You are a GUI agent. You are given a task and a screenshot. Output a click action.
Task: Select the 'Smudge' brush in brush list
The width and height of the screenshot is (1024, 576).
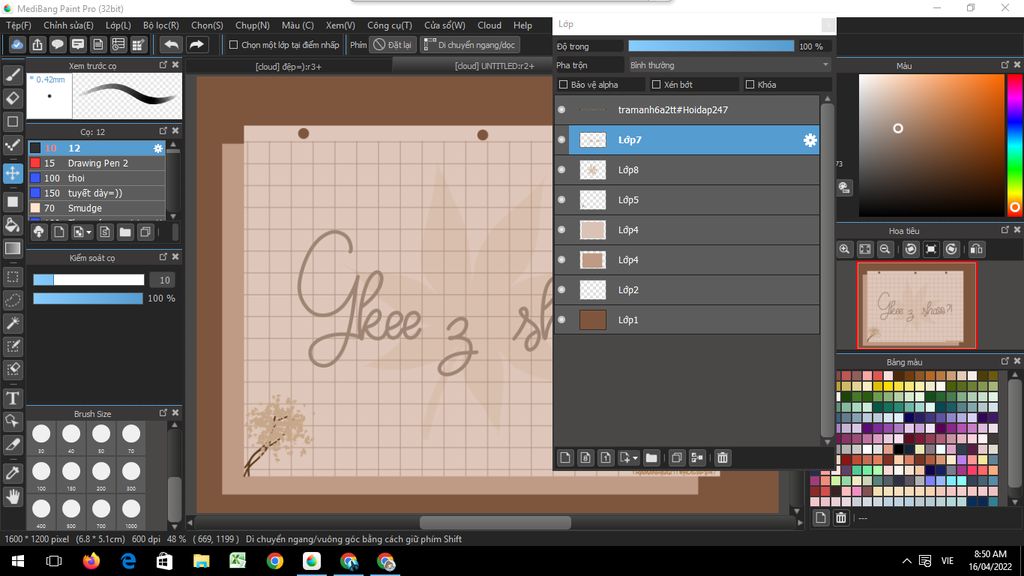point(97,208)
